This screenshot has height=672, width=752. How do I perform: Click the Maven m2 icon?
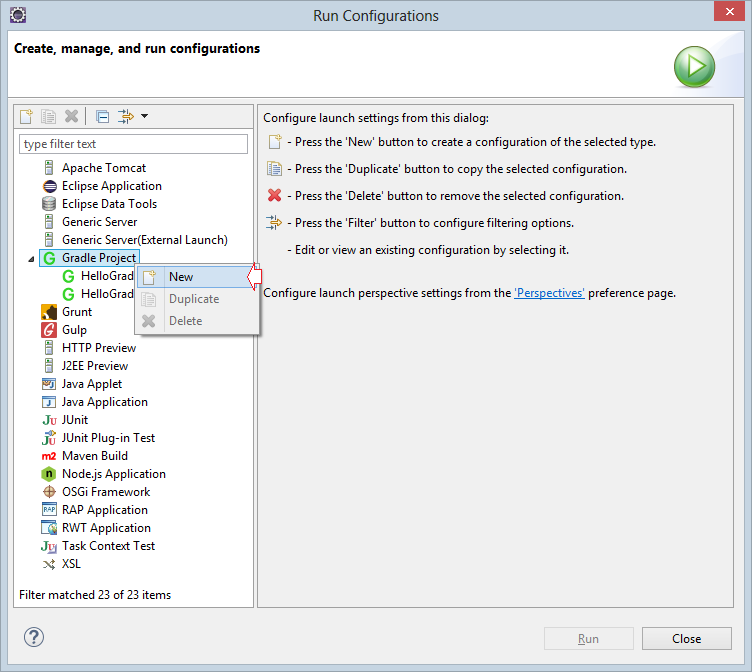click(x=49, y=456)
